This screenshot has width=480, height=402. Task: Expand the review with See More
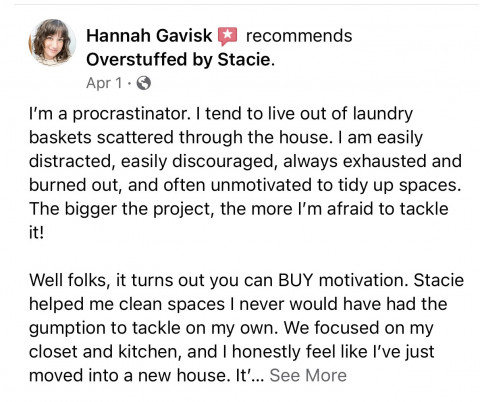(x=308, y=375)
